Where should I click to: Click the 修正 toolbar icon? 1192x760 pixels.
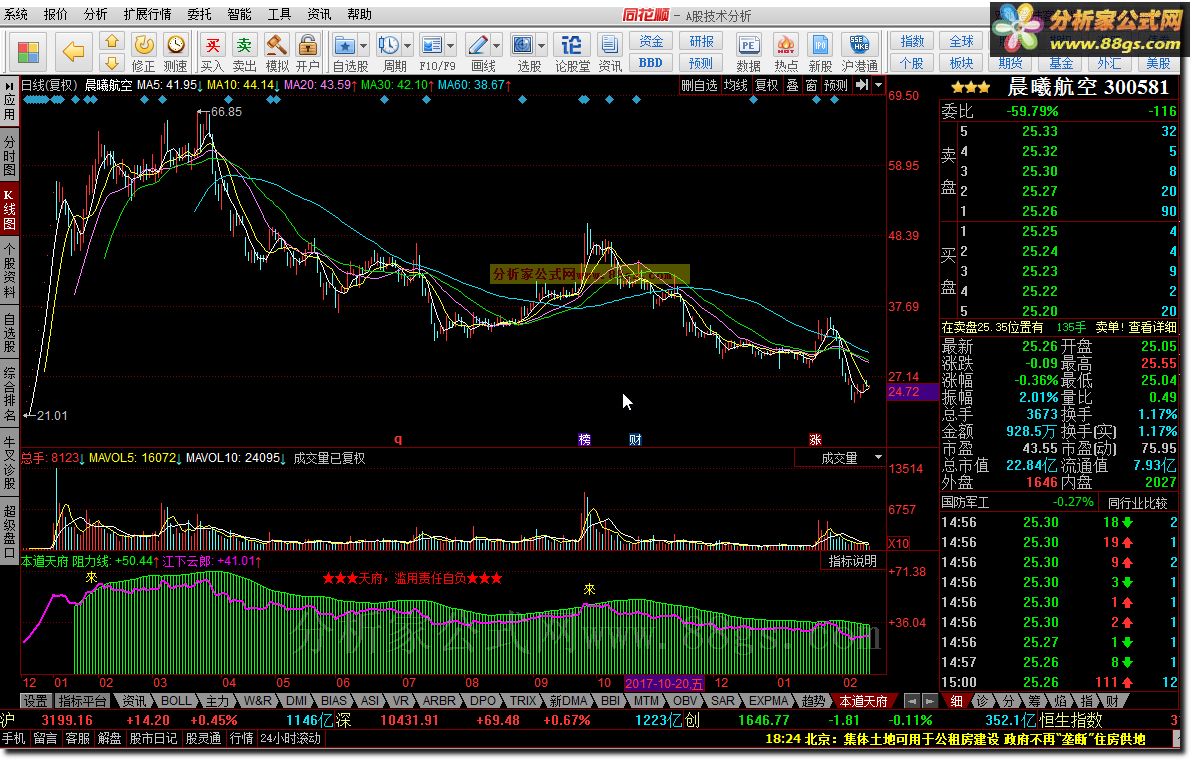click(x=144, y=52)
